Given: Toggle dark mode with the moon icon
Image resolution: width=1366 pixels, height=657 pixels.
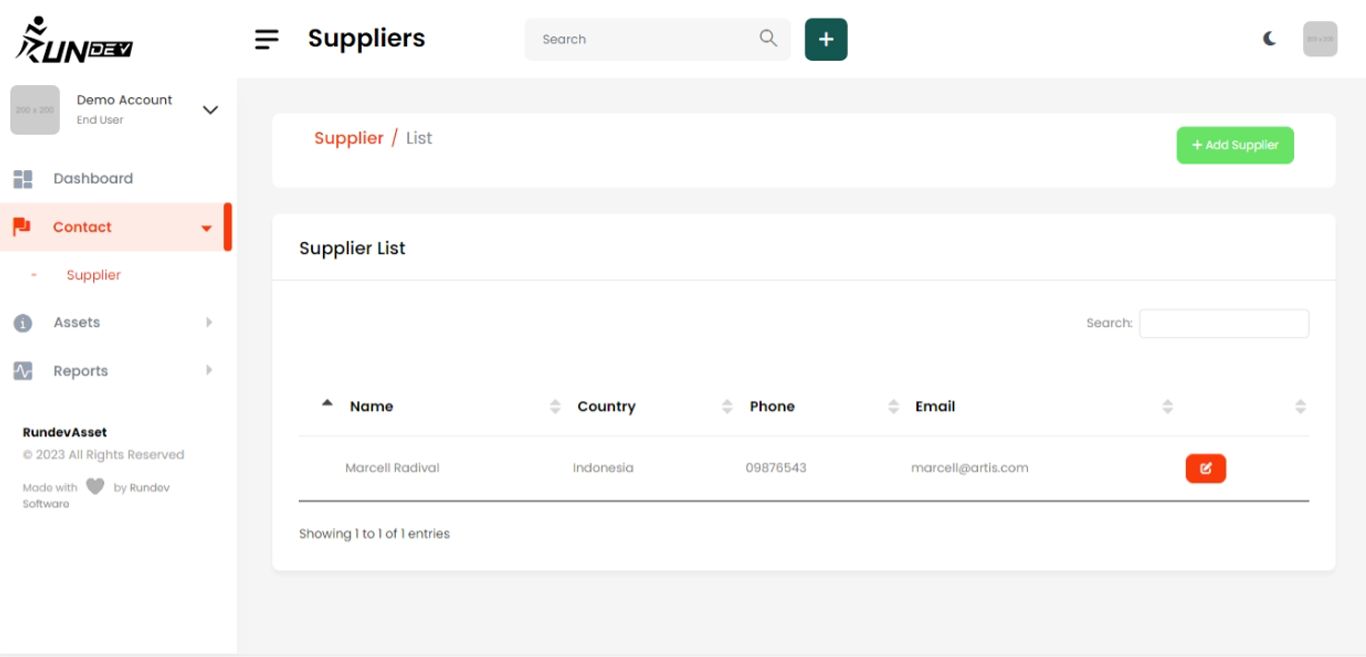Looking at the screenshot, I should point(1269,39).
